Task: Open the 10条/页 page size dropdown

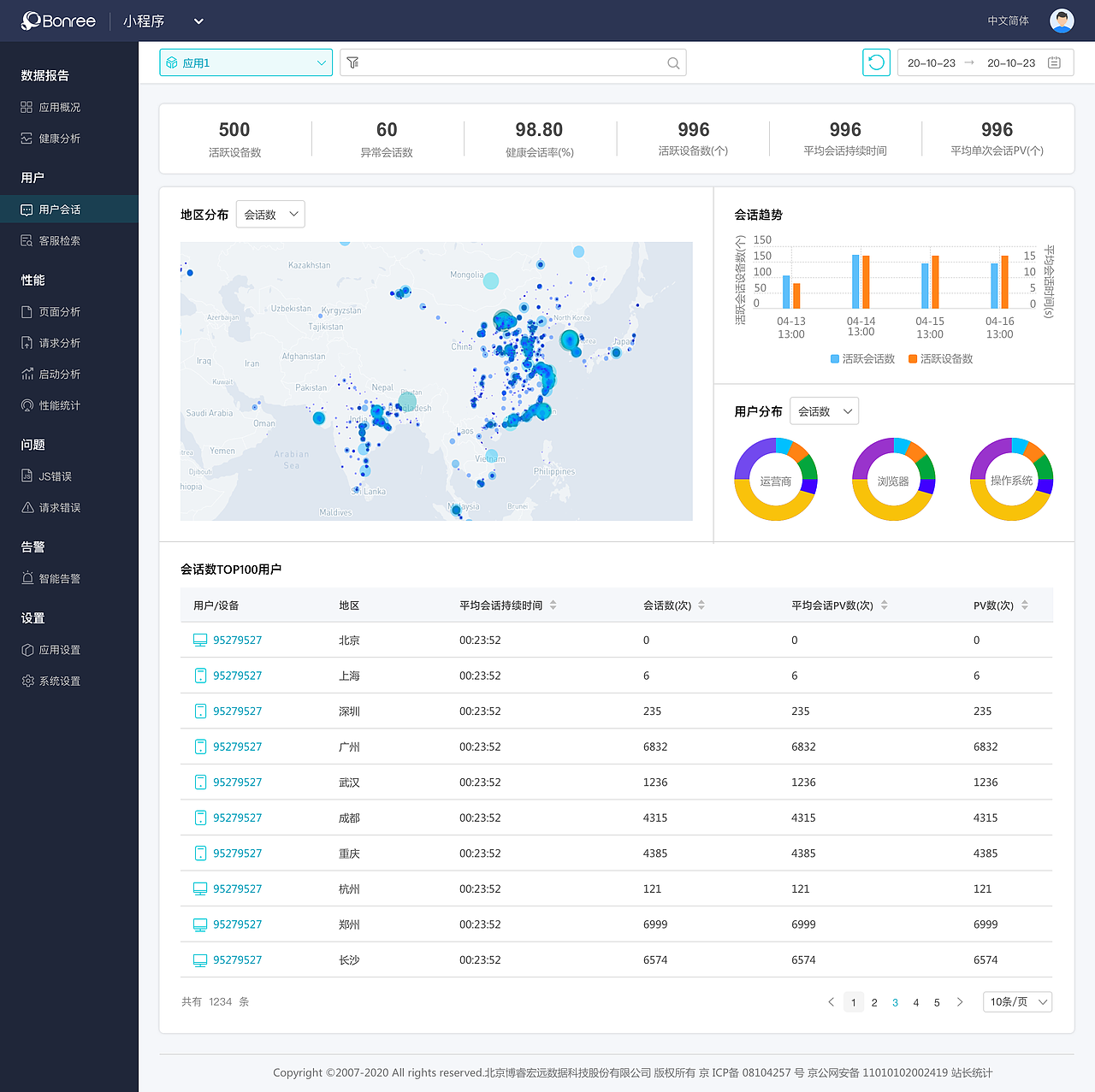Action: pos(1018,1002)
